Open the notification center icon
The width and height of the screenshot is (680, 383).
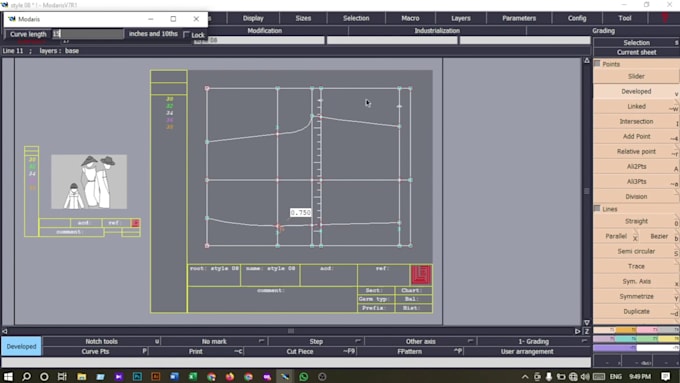coord(666,376)
